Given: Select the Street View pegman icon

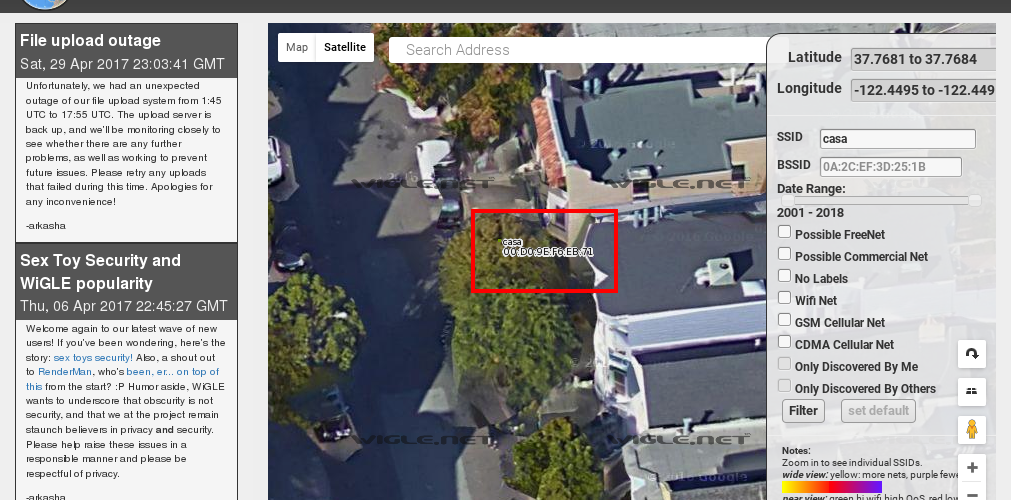Looking at the screenshot, I should 972,430.
